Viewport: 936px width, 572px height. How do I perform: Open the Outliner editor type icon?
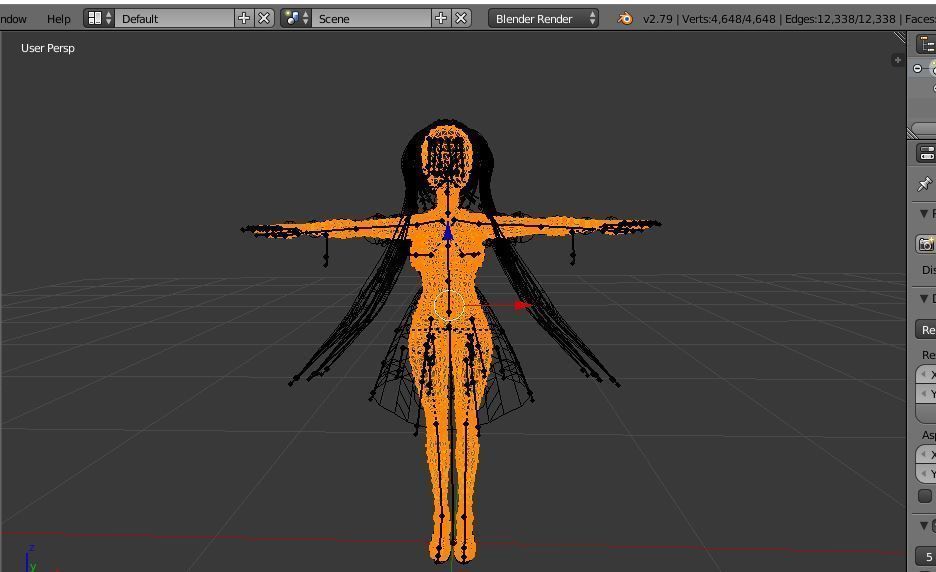[x=928, y=44]
